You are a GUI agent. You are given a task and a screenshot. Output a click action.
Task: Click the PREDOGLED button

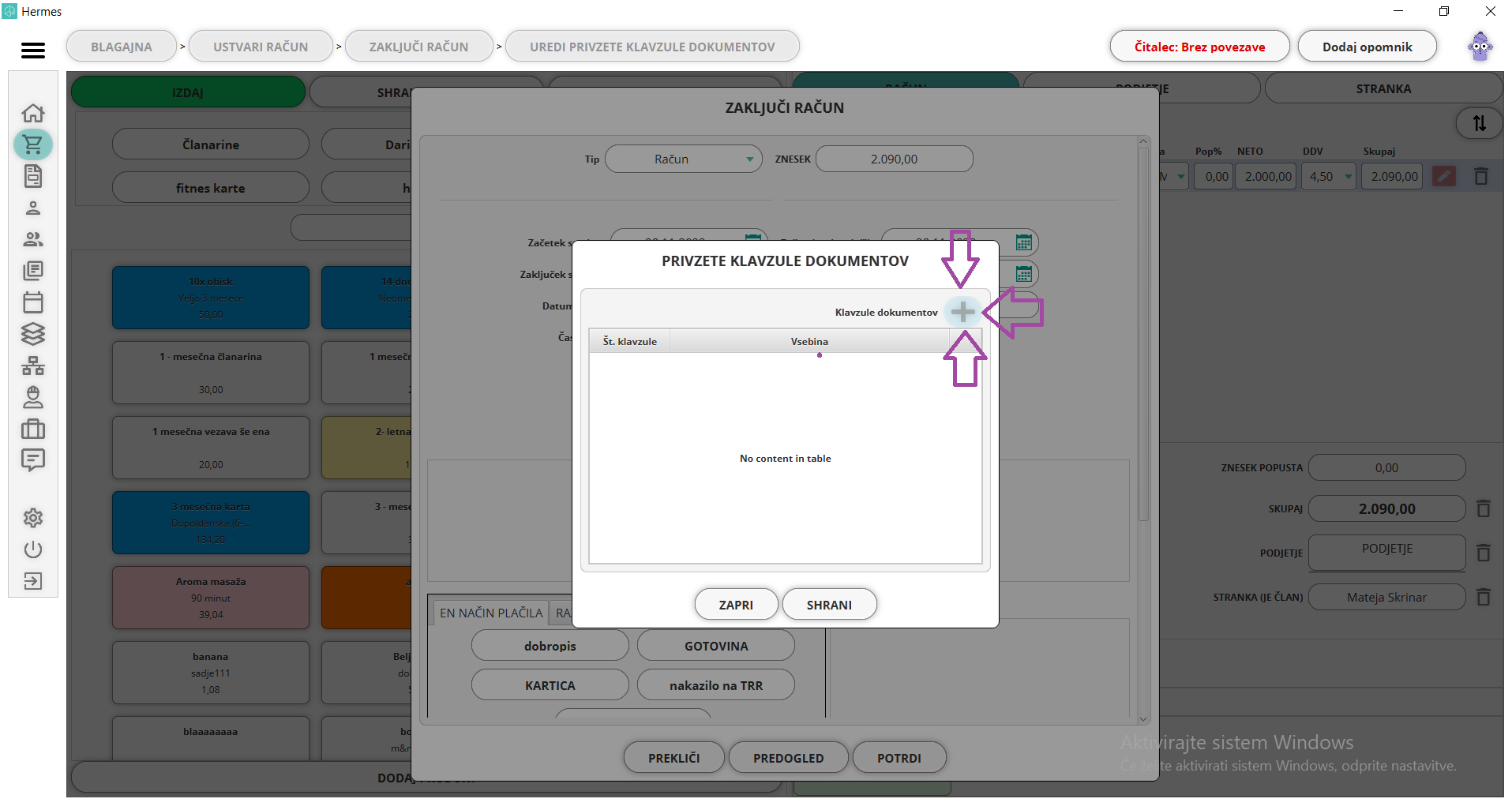point(788,758)
